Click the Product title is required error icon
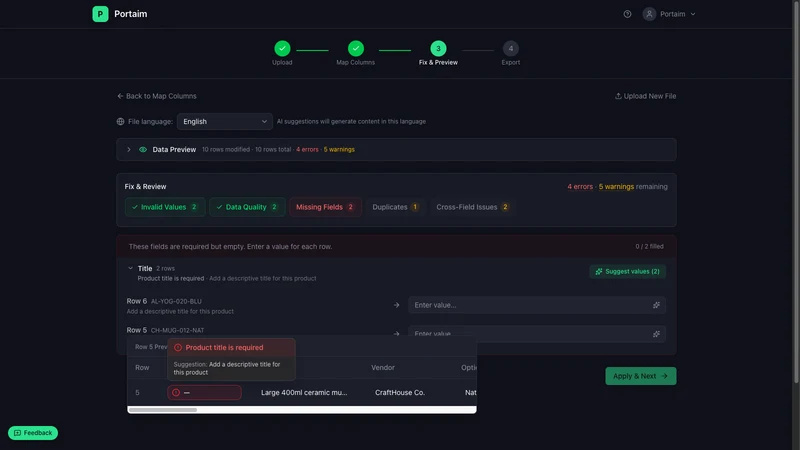Screen dimensions: 800x450 tap(178, 347)
